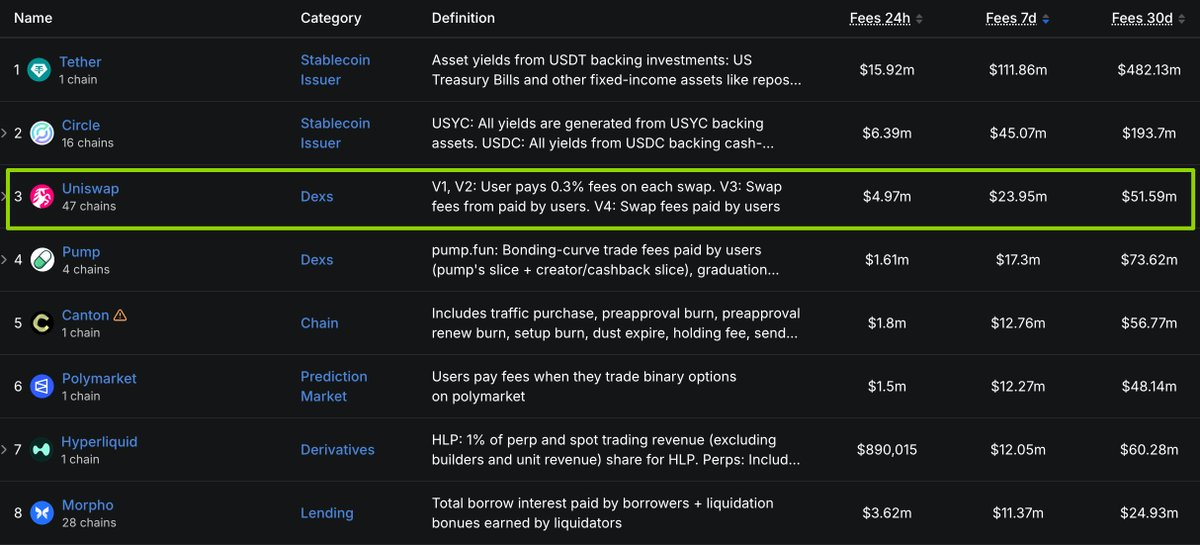Open the Tether protocol link
The width and height of the screenshot is (1200, 545).
80,62
